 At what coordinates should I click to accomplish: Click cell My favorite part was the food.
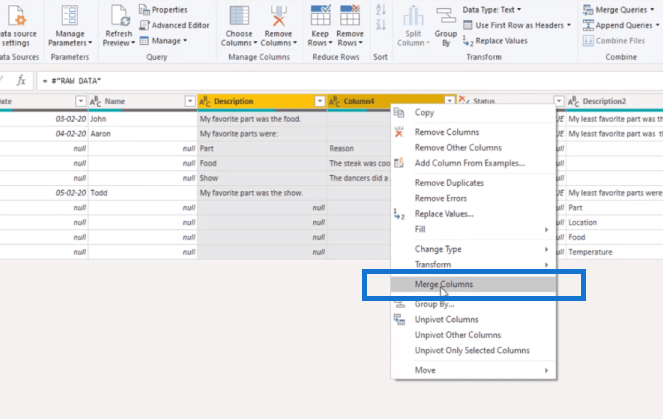[262, 119]
